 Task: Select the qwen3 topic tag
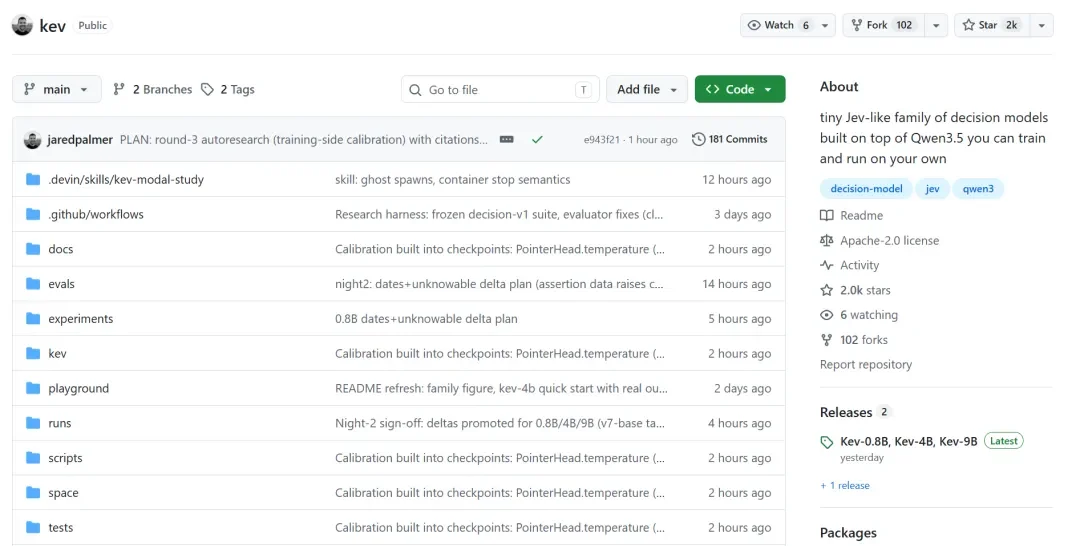[978, 189]
